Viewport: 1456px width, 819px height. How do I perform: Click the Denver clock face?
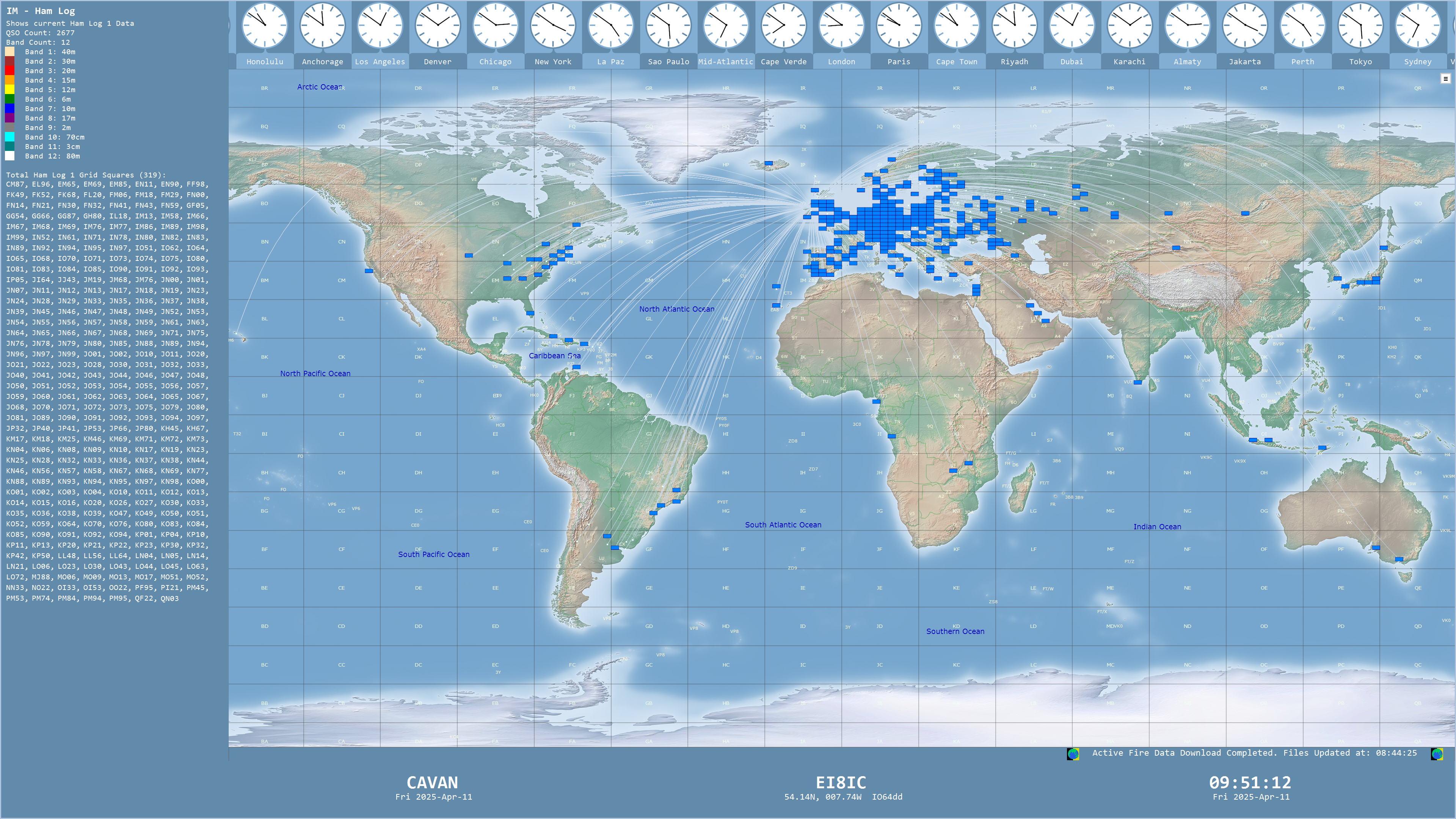(438, 25)
